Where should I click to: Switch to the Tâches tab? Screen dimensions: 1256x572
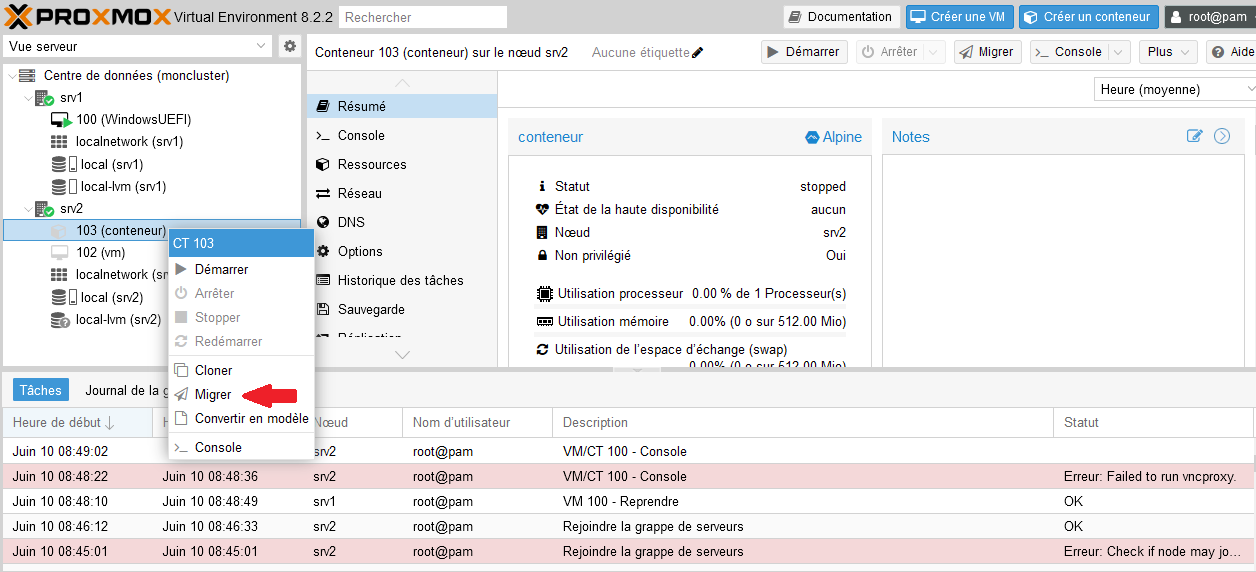[41, 390]
